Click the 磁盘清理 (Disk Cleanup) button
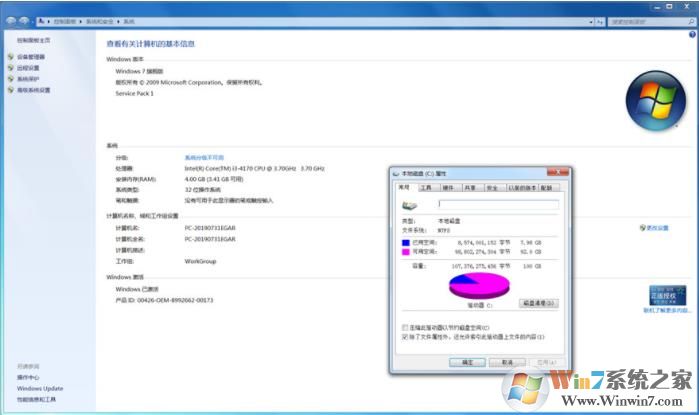 point(539,303)
